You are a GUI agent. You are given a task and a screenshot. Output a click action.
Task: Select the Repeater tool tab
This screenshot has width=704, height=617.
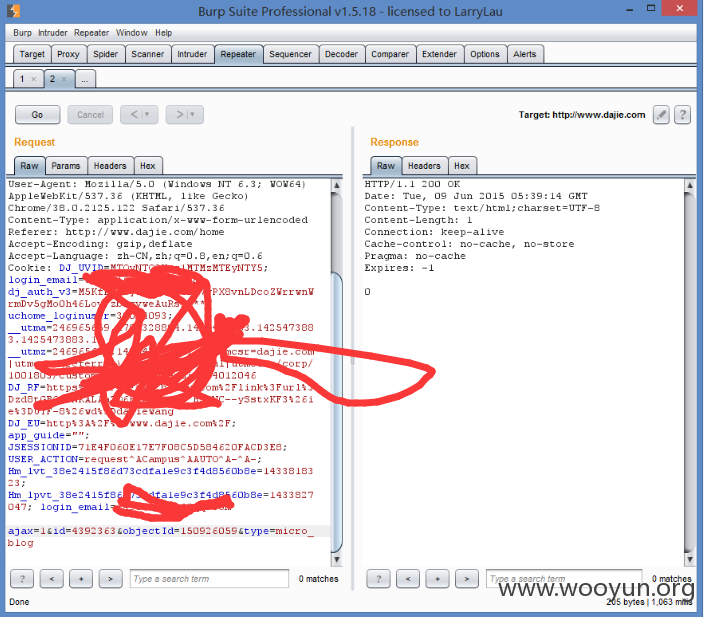coord(238,54)
